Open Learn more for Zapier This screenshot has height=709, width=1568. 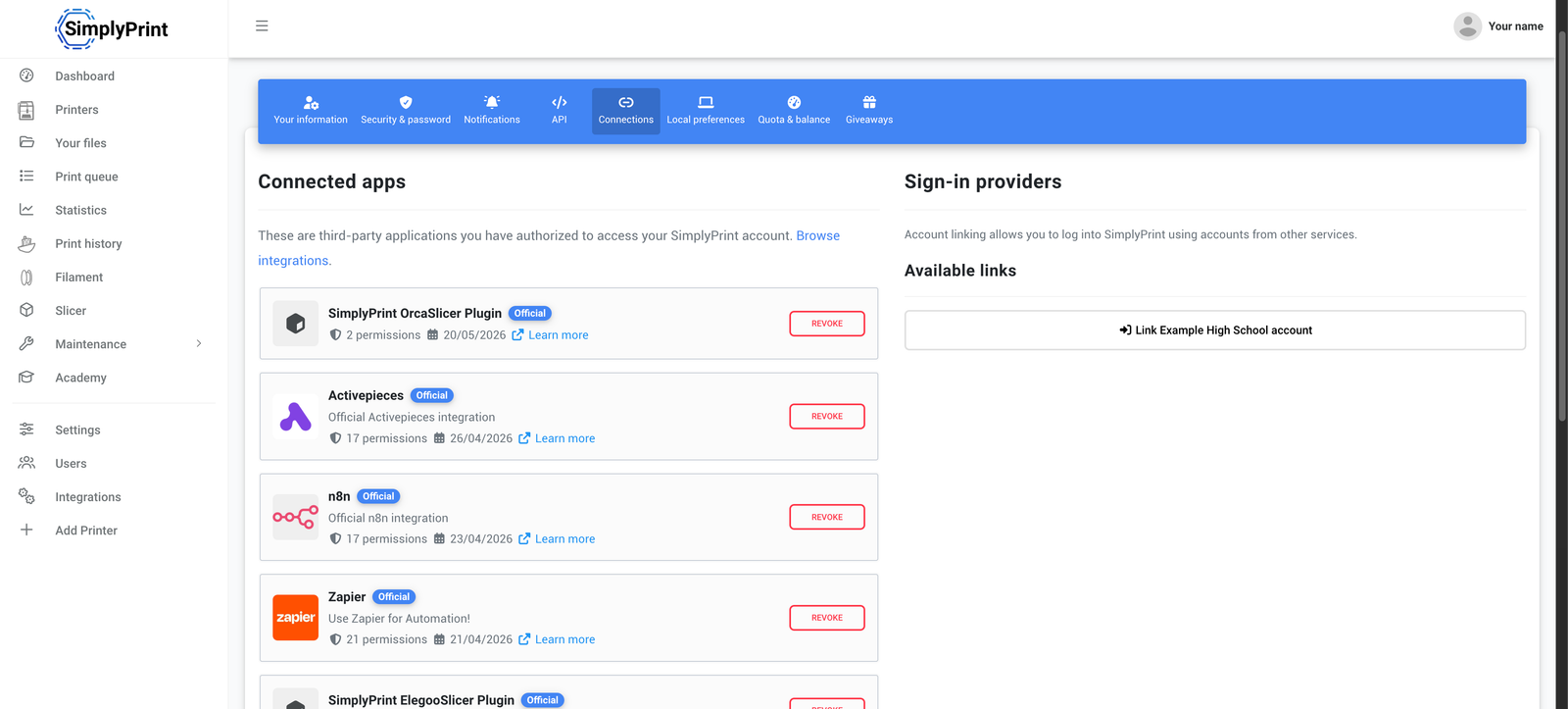[557, 639]
